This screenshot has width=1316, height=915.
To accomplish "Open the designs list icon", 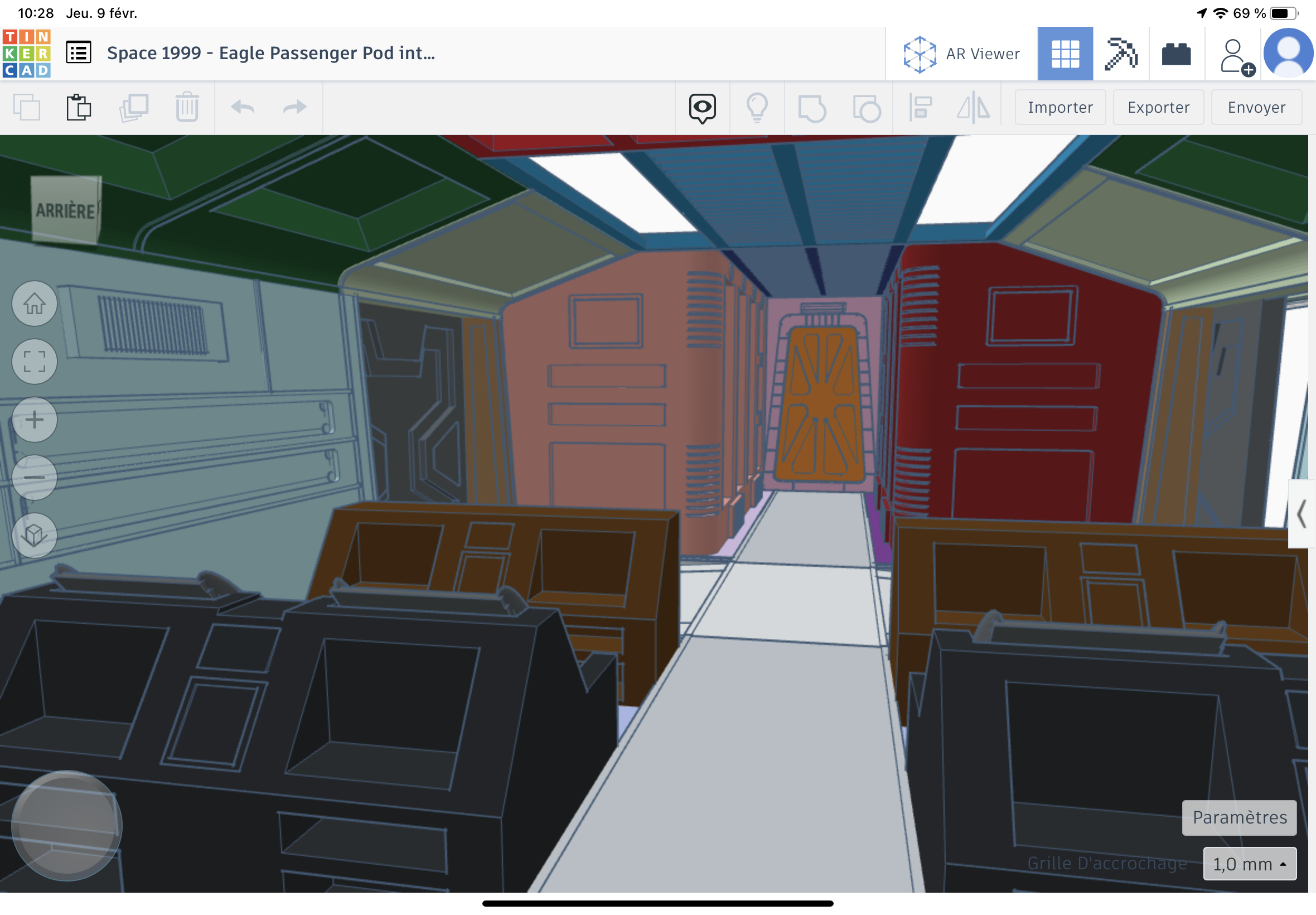I will click(79, 53).
